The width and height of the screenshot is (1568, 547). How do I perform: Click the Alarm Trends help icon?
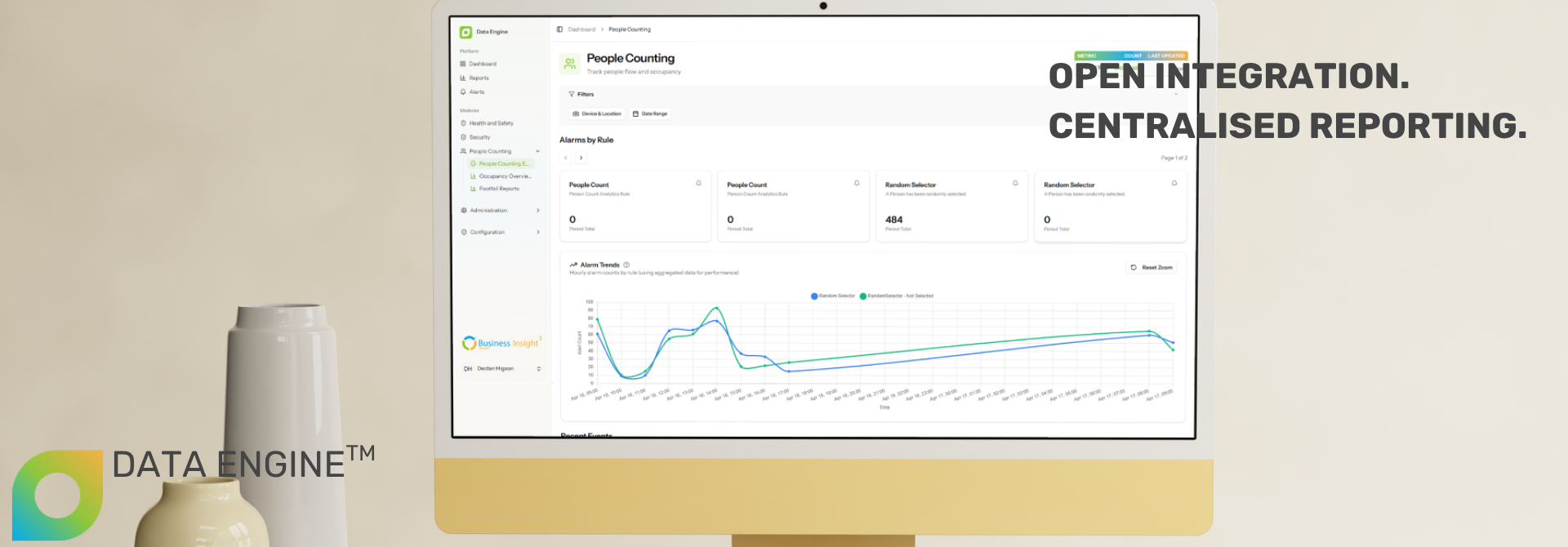pos(626,265)
